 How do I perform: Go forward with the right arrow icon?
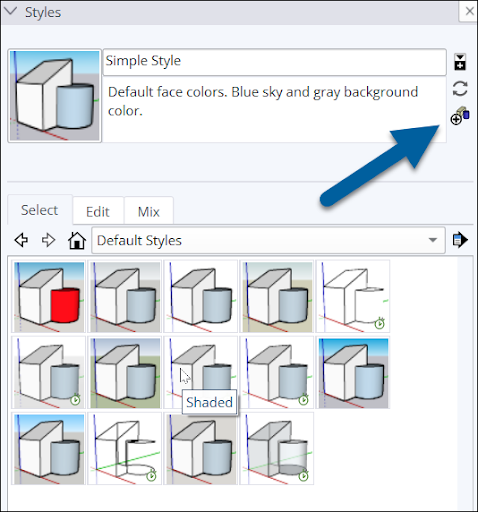[x=48, y=240]
